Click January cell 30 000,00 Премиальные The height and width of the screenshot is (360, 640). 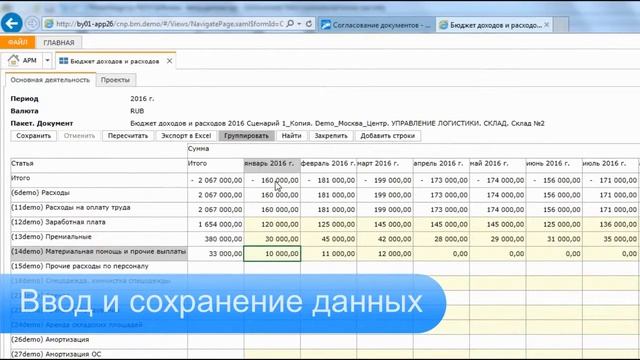click(272, 239)
